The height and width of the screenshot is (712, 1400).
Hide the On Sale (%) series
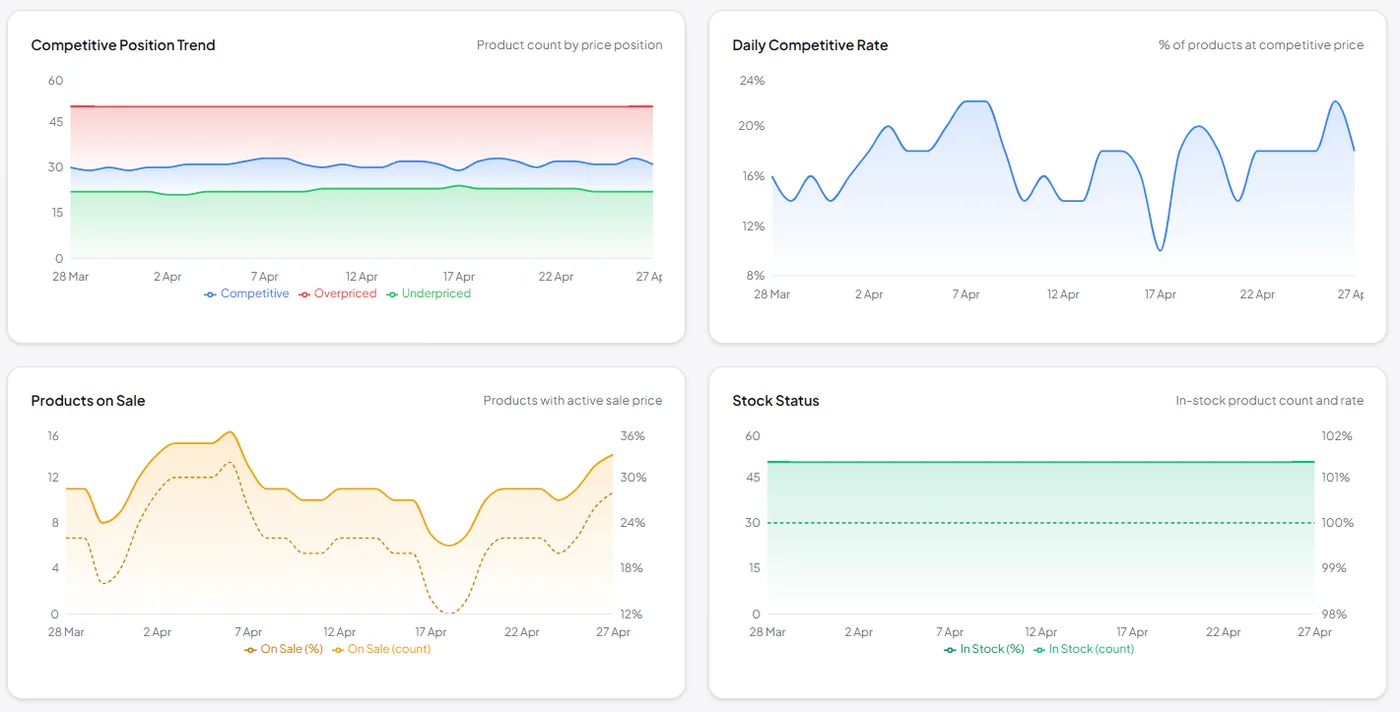tap(283, 649)
